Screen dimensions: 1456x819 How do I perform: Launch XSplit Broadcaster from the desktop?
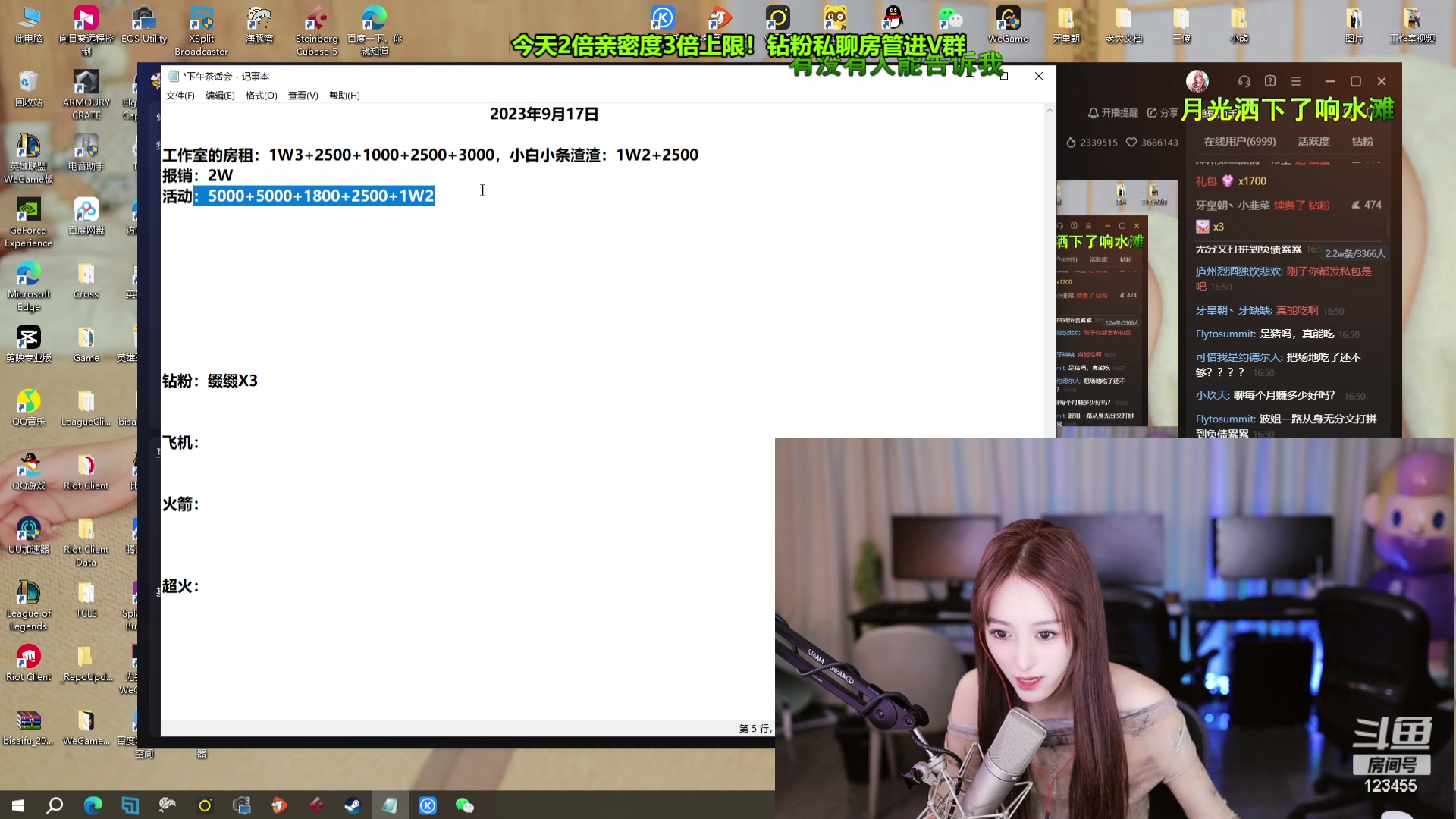(x=202, y=31)
